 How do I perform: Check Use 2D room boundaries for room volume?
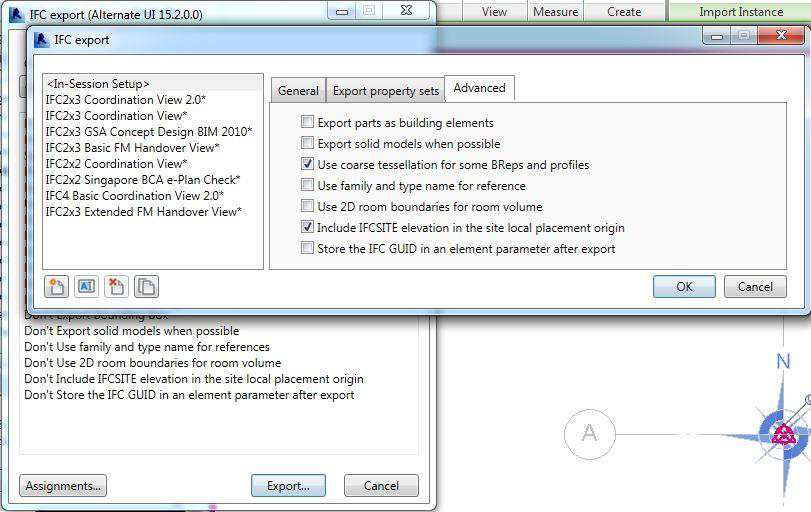pos(307,206)
